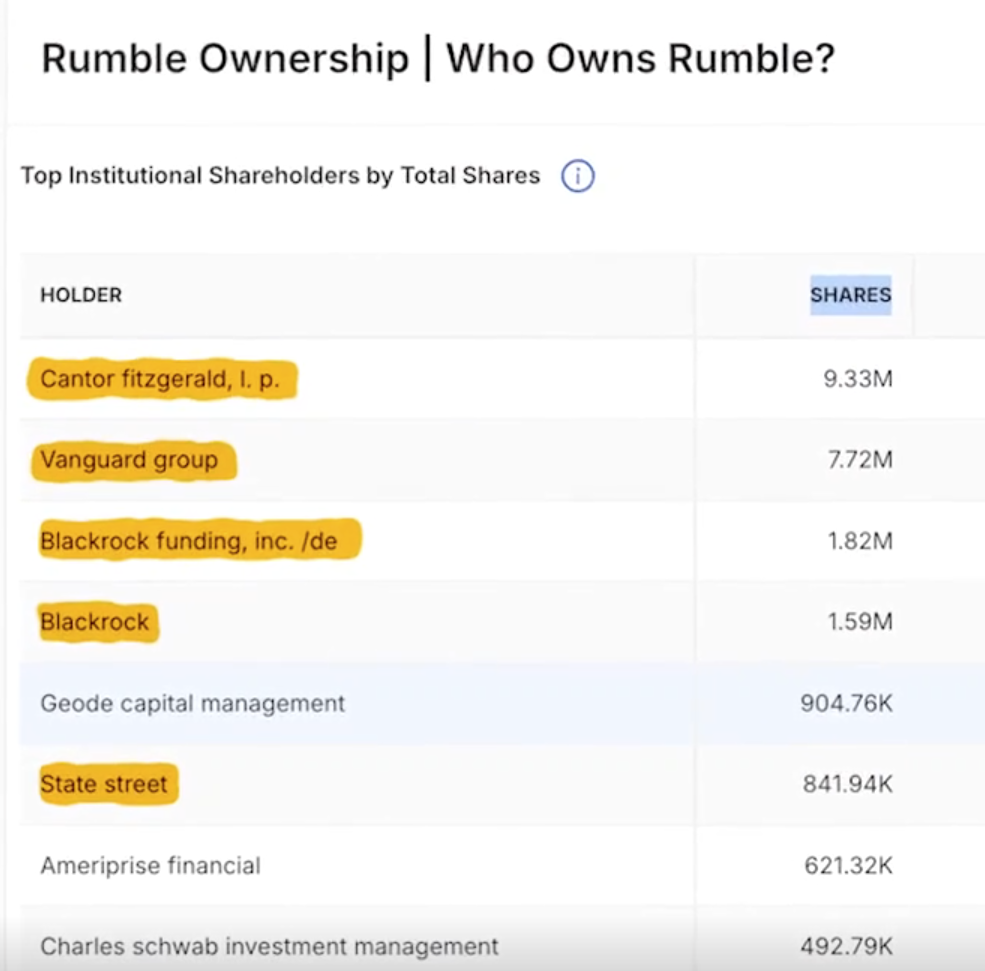This screenshot has height=971, width=985.
Task: Click the Rumble Ownership page title
Action: 437,60
